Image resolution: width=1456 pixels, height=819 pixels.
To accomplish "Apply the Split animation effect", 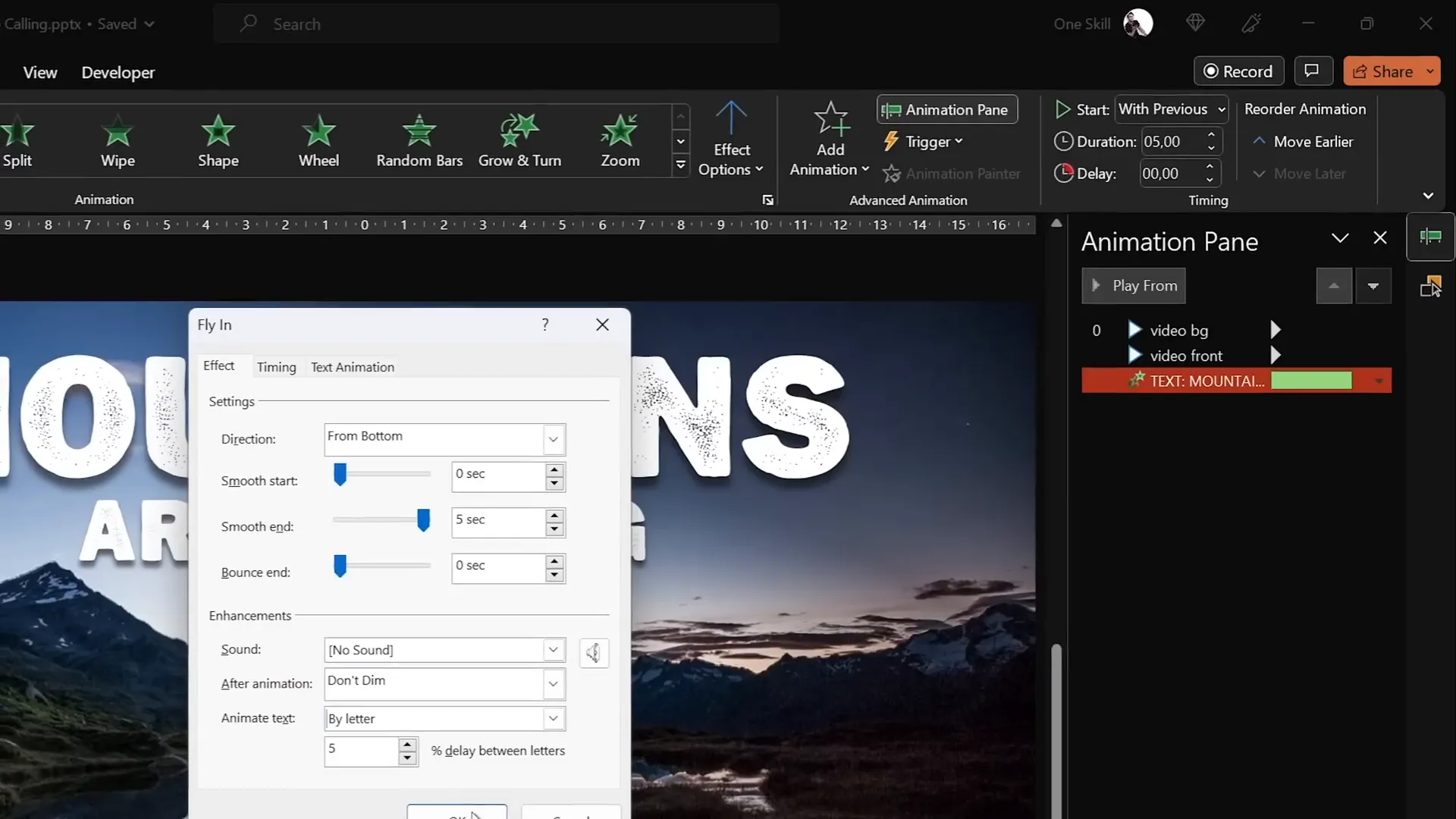I will click(17, 141).
